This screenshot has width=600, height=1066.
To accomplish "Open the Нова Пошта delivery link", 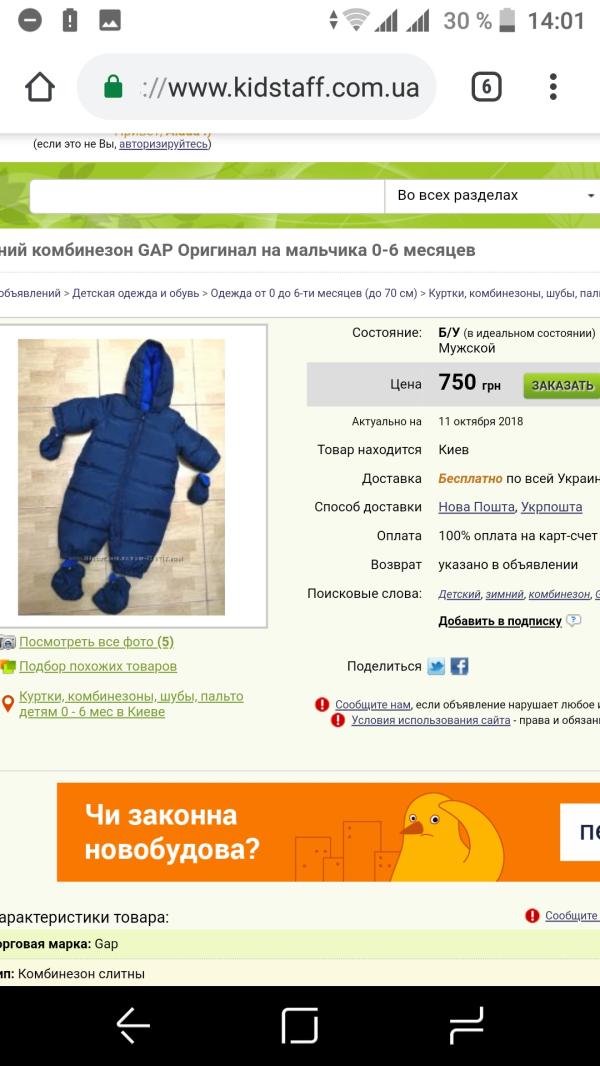I will click(477, 507).
